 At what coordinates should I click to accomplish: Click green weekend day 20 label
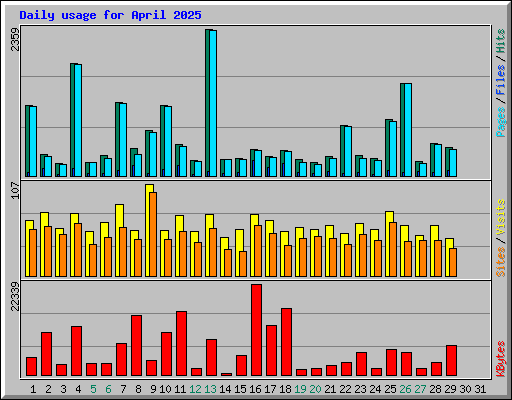(x=315, y=389)
